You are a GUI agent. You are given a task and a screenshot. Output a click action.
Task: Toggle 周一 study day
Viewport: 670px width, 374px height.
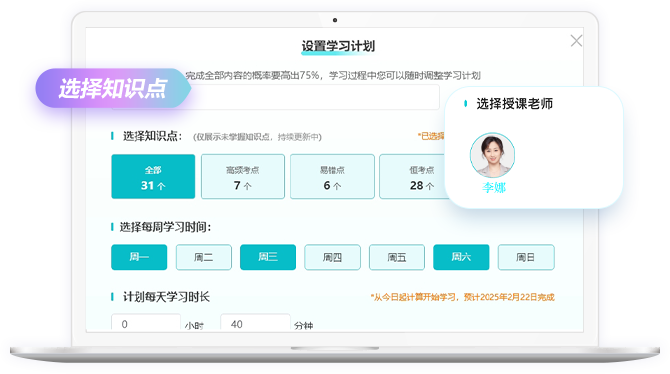[x=139, y=257]
